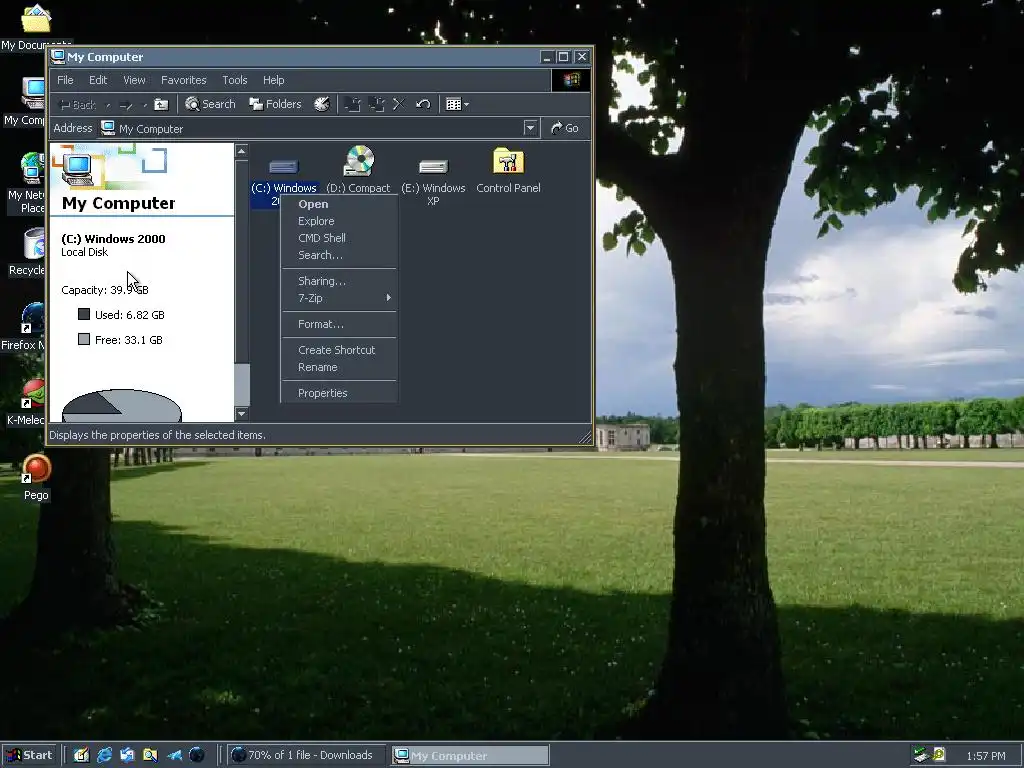
Task: Choose Search... in the context menu
Action: (x=338, y=255)
